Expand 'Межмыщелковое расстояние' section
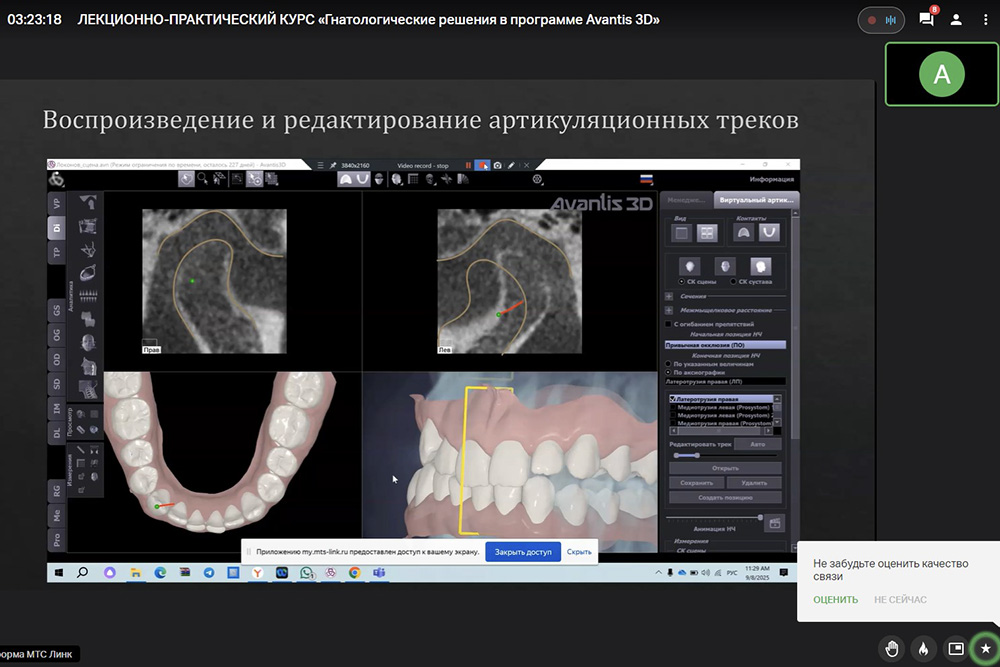1000x667 pixels. [x=669, y=311]
